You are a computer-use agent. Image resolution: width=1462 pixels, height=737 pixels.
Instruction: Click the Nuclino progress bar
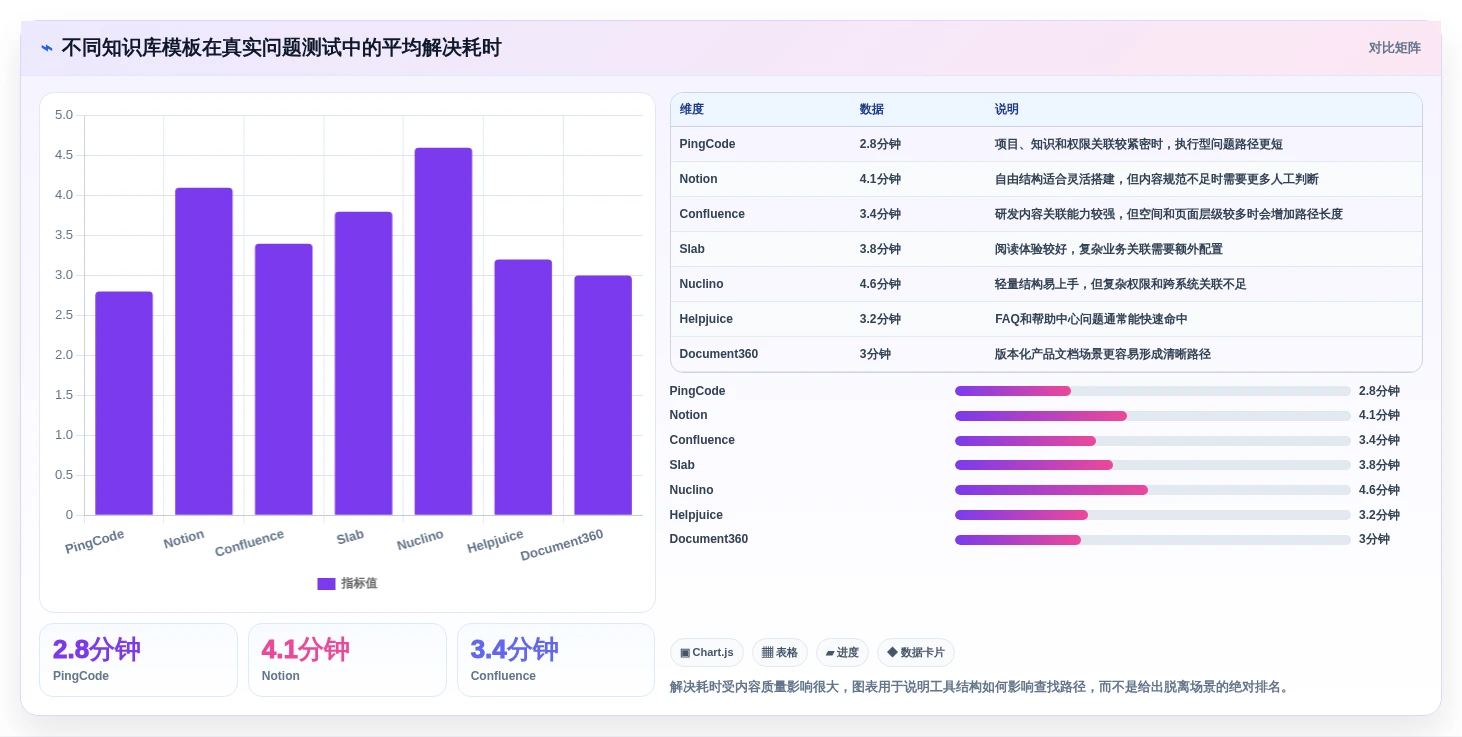coord(1152,490)
